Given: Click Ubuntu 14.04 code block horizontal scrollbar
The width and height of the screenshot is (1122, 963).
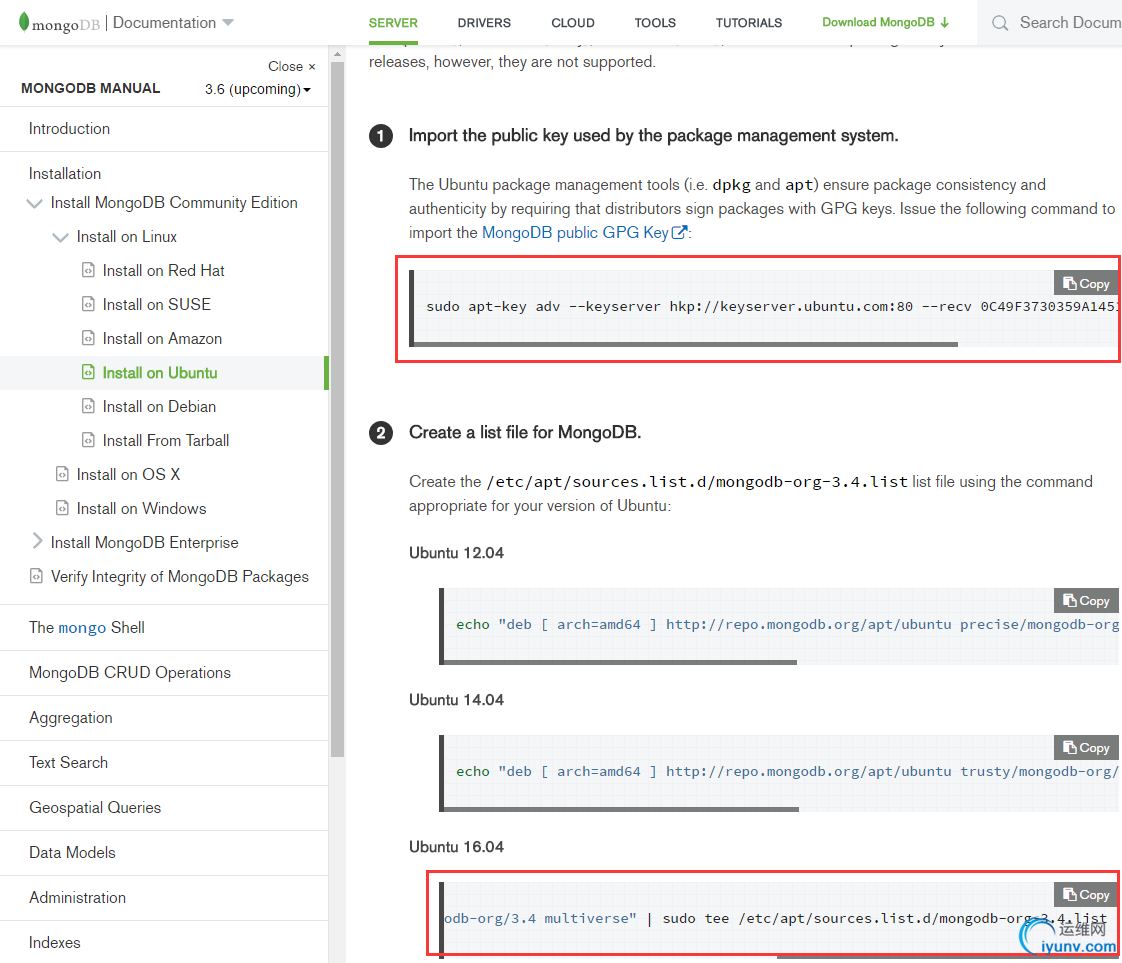Looking at the screenshot, I should 621,809.
